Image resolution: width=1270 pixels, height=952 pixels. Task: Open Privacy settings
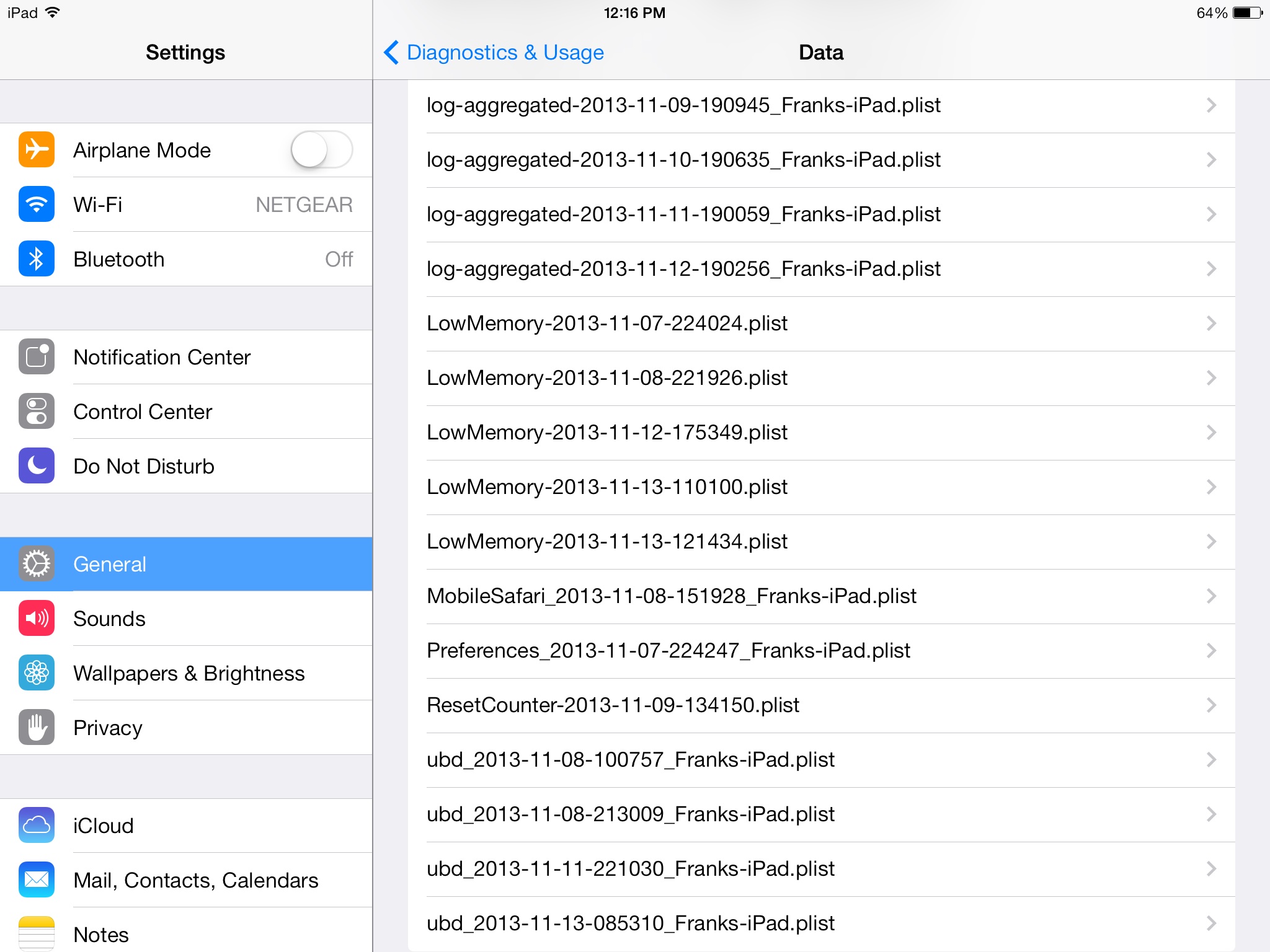tap(186, 728)
